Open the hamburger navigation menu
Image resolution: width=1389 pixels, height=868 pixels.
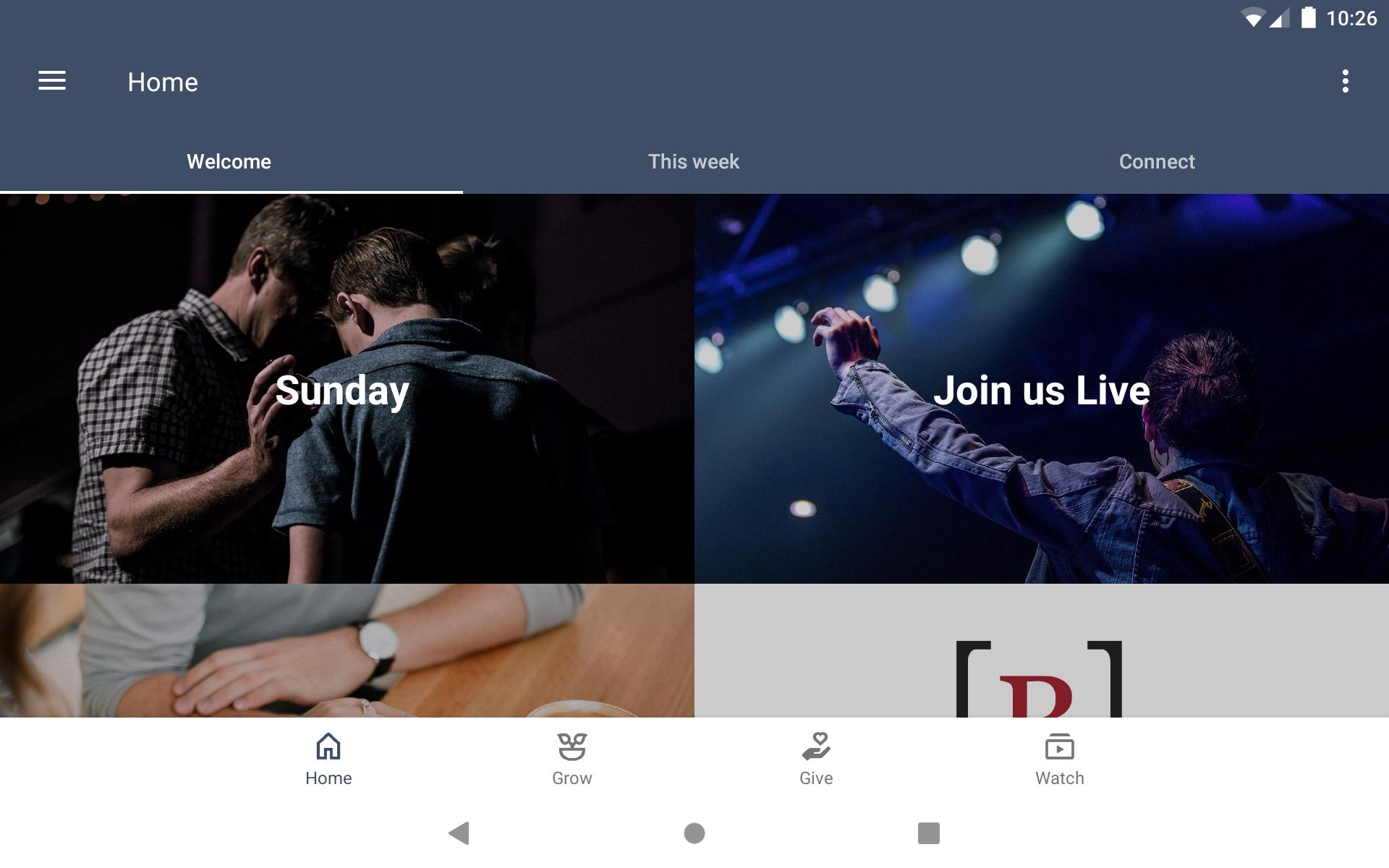[x=52, y=81]
